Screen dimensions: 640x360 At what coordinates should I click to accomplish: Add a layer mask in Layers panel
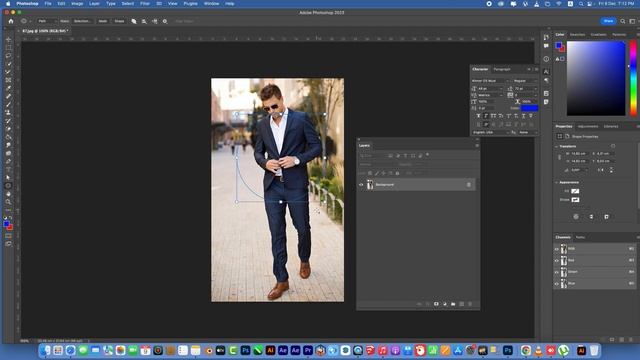coord(436,304)
